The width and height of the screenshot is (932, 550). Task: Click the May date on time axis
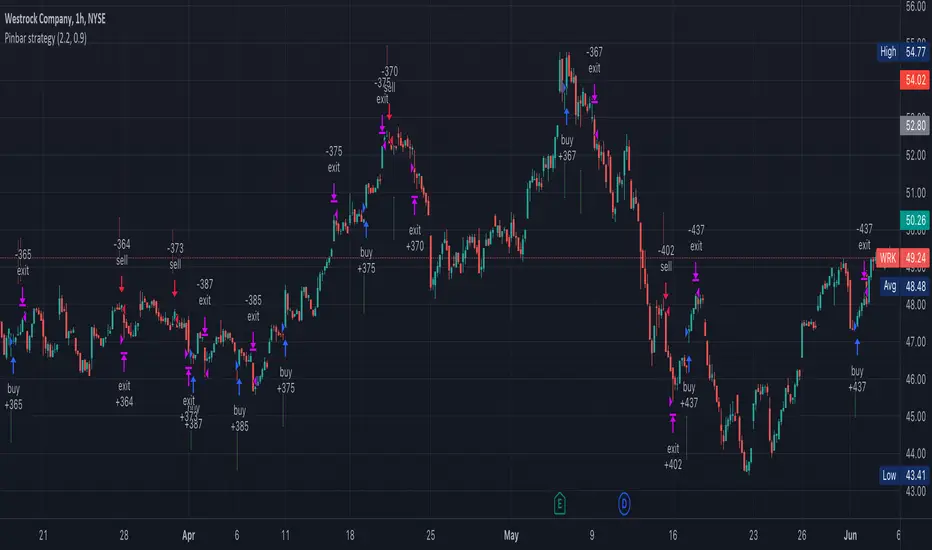coord(511,535)
